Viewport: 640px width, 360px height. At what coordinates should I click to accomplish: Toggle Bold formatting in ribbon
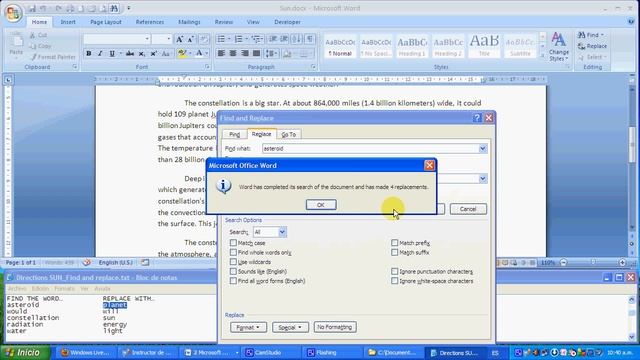[89, 53]
